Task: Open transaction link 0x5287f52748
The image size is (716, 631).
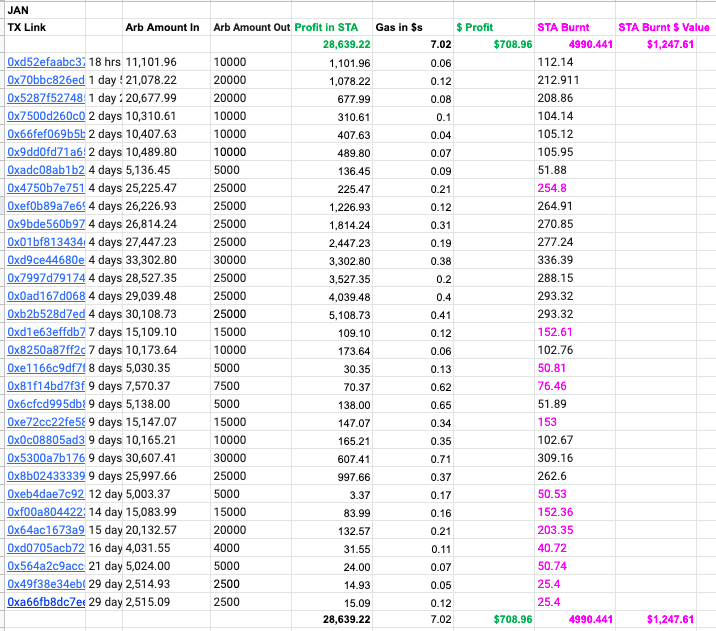Action: pyautogui.click(x=46, y=98)
